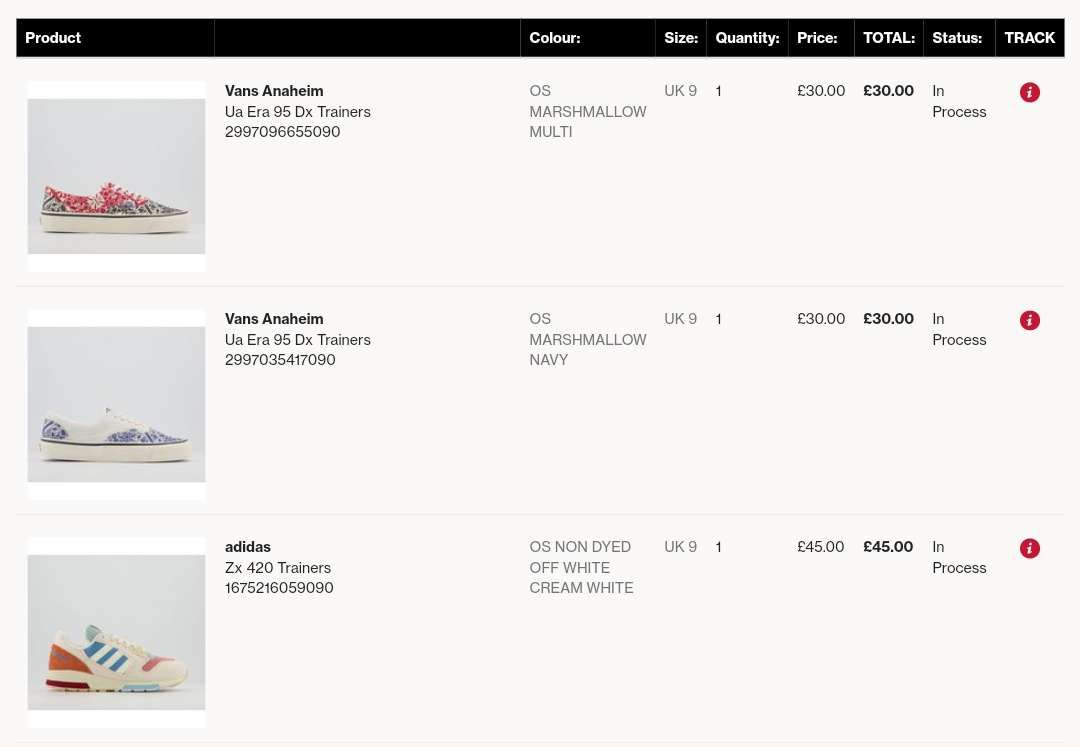Click product code 1675216059090

click(279, 588)
